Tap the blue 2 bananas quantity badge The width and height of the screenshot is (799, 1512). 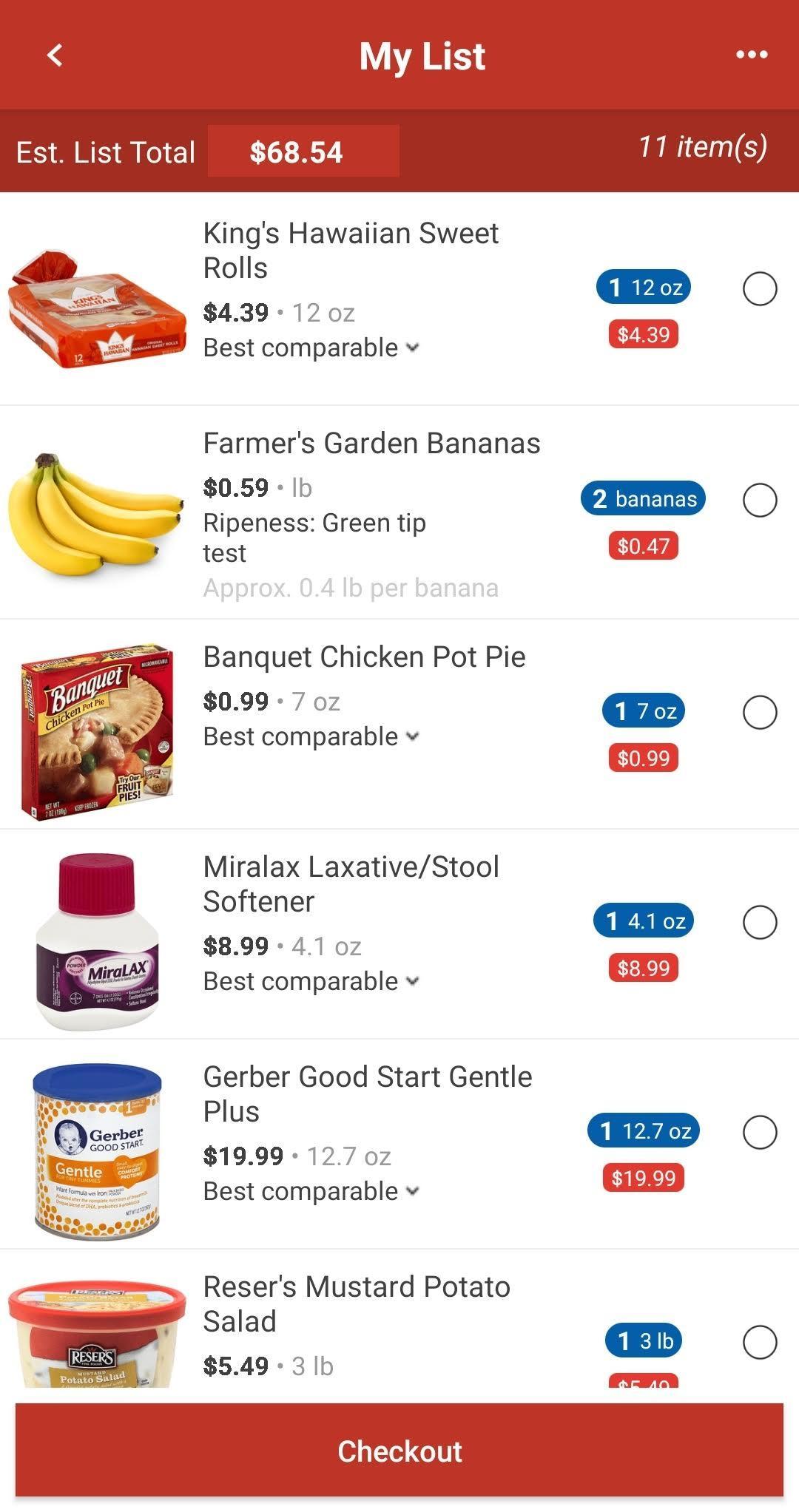(644, 499)
